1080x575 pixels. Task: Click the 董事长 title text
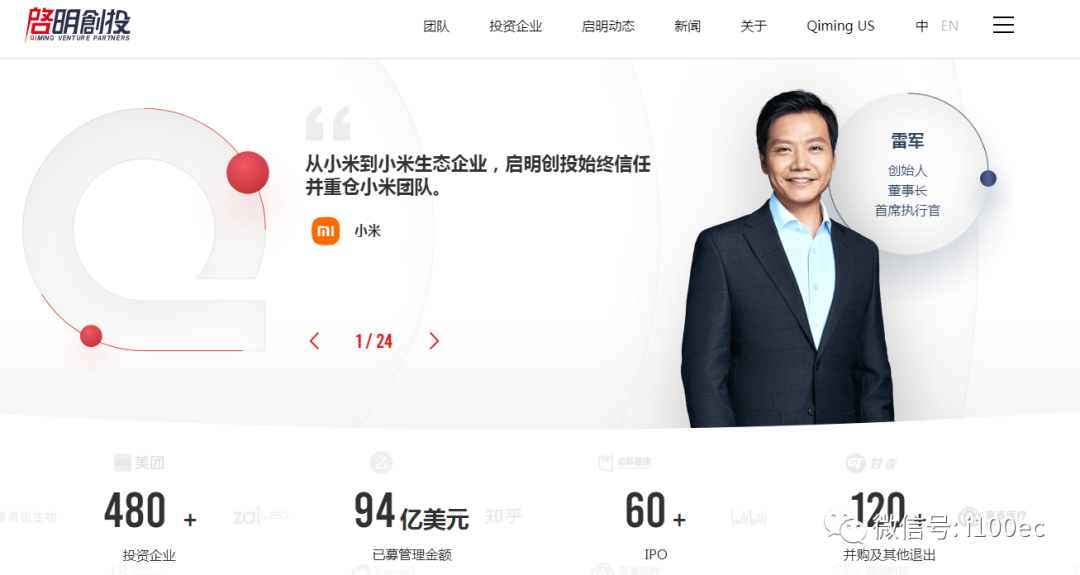point(907,190)
